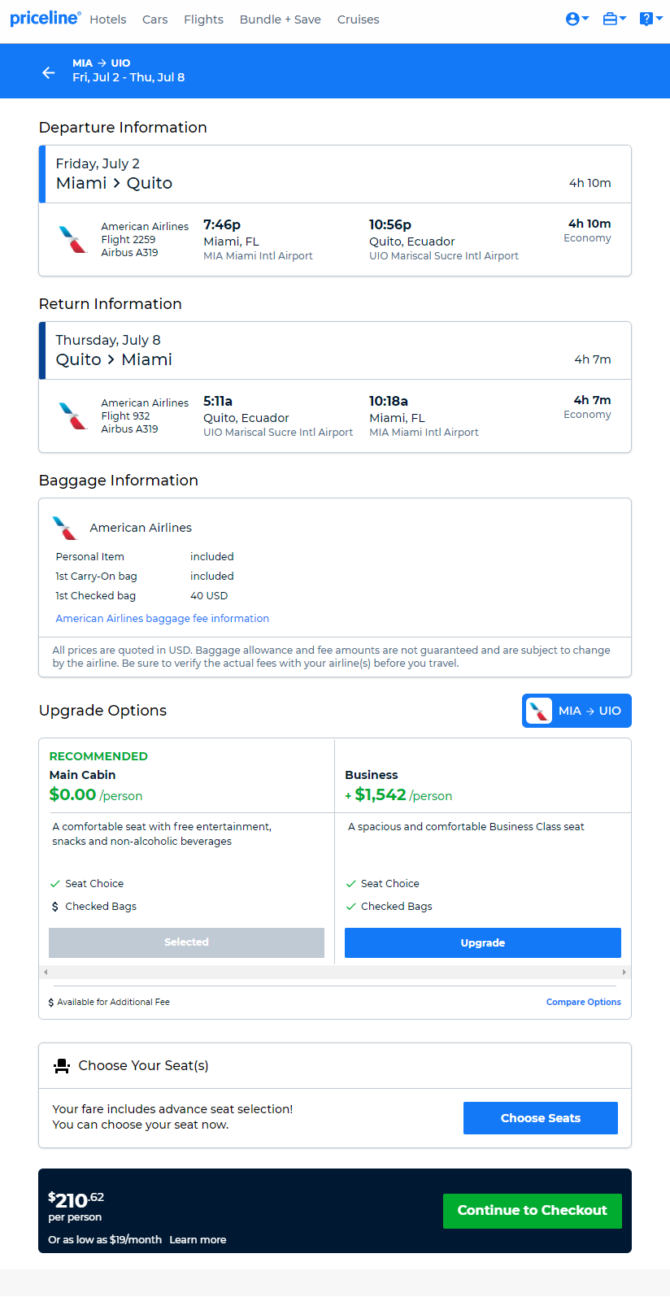The image size is (670, 1297).
Task: Open the Flights menu item
Action: click(x=204, y=20)
